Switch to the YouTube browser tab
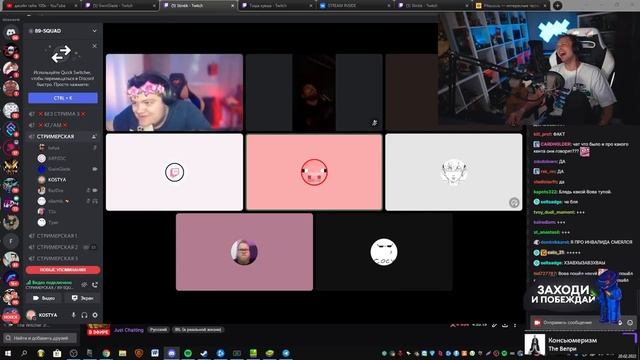 pos(41,6)
